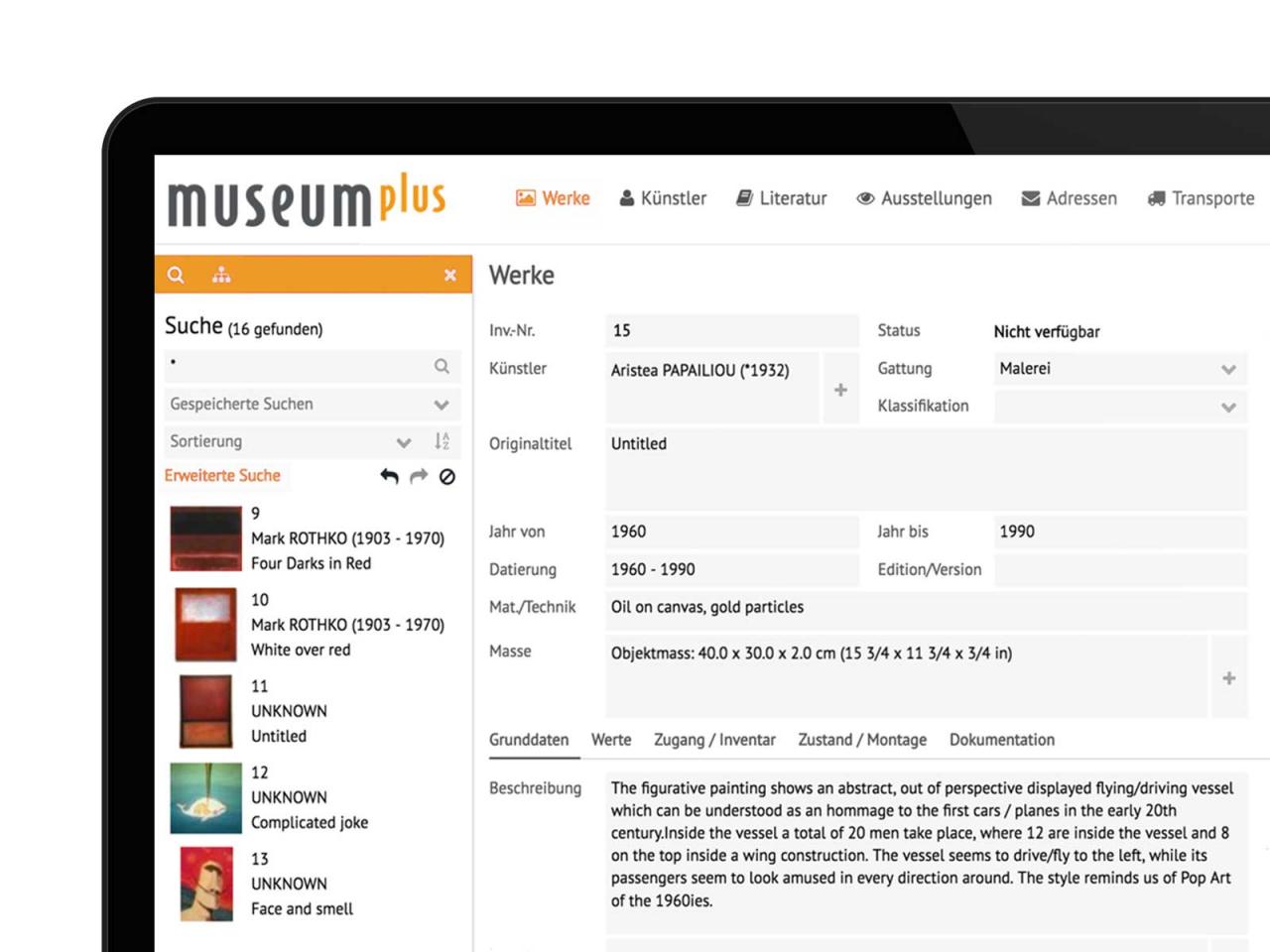Click the redo arrow in search panel

coord(419,476)
